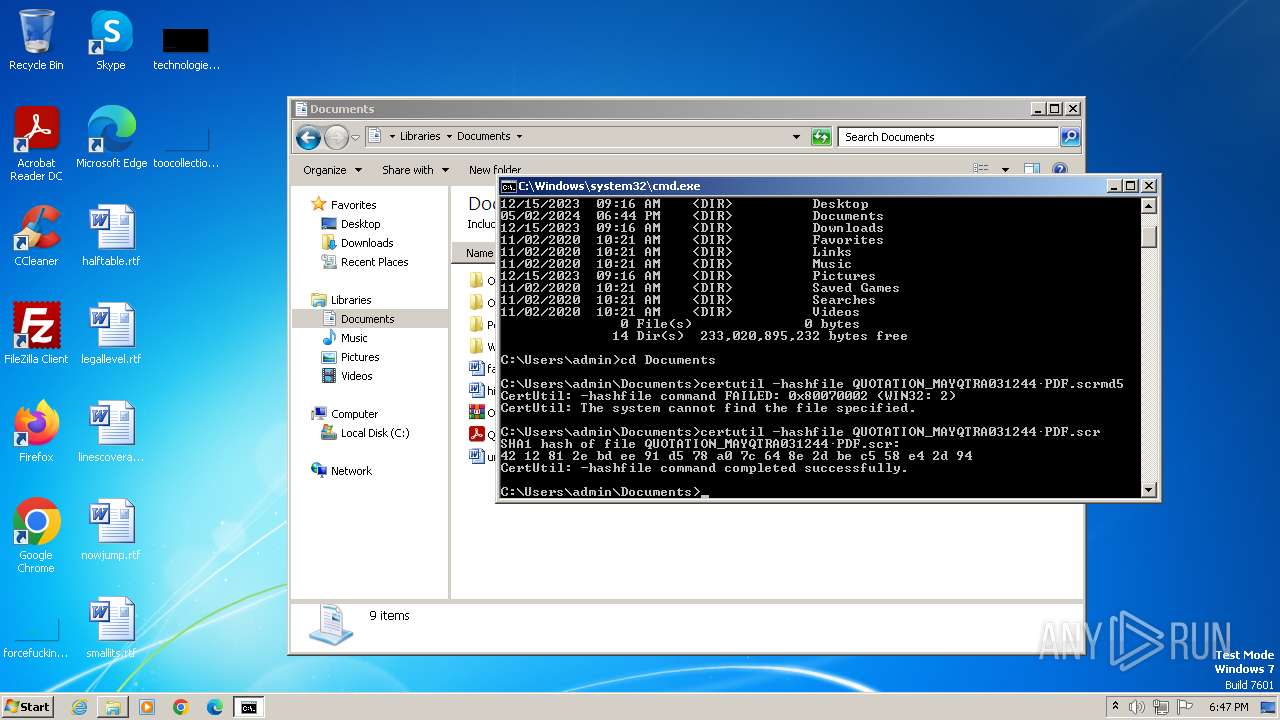This screenshot has height=720, width=1280.
Task: Click Libraries in the address breadcrumb
Action: coord(420,136)
